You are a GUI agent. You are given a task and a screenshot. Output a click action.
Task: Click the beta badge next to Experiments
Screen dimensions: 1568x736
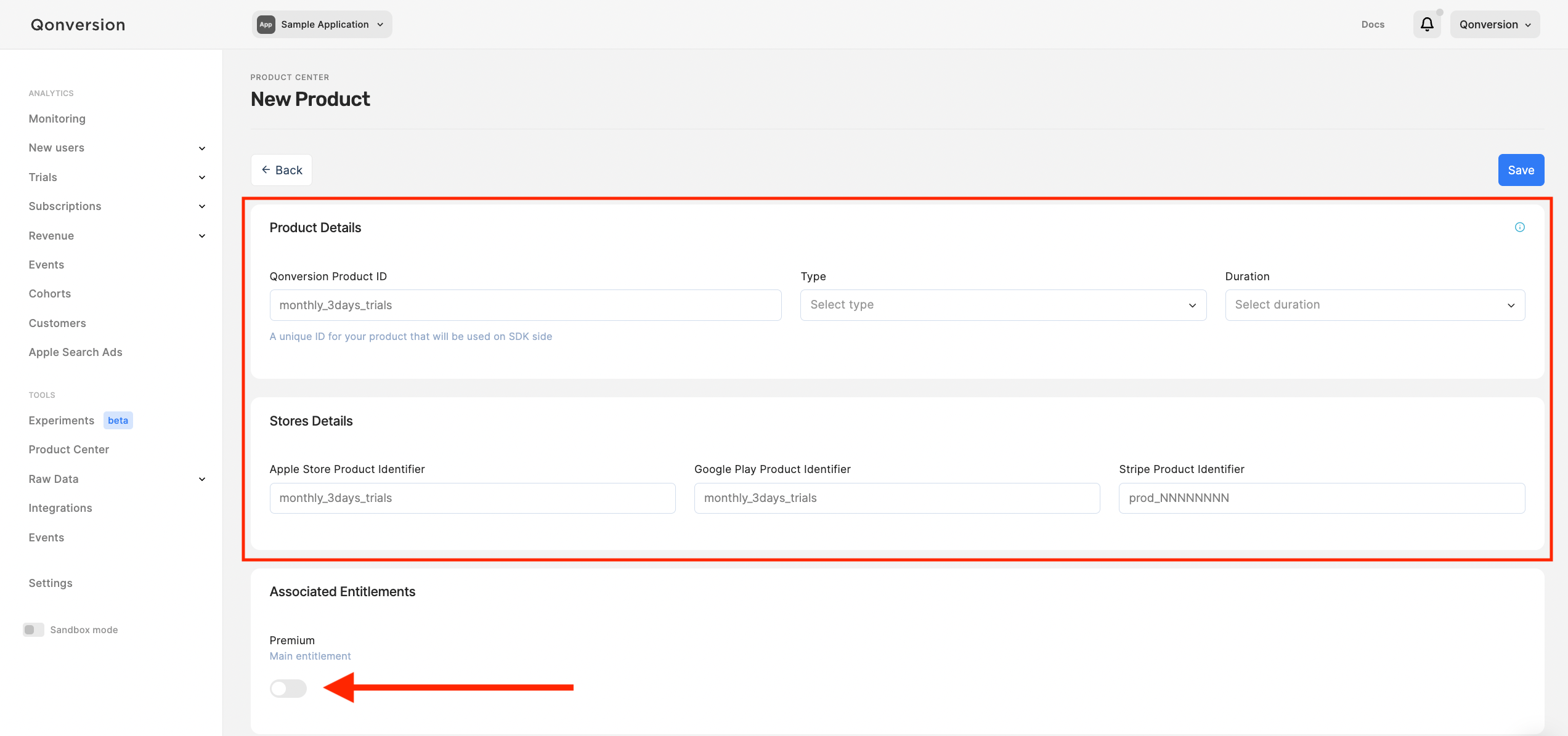tap(118, 421)
